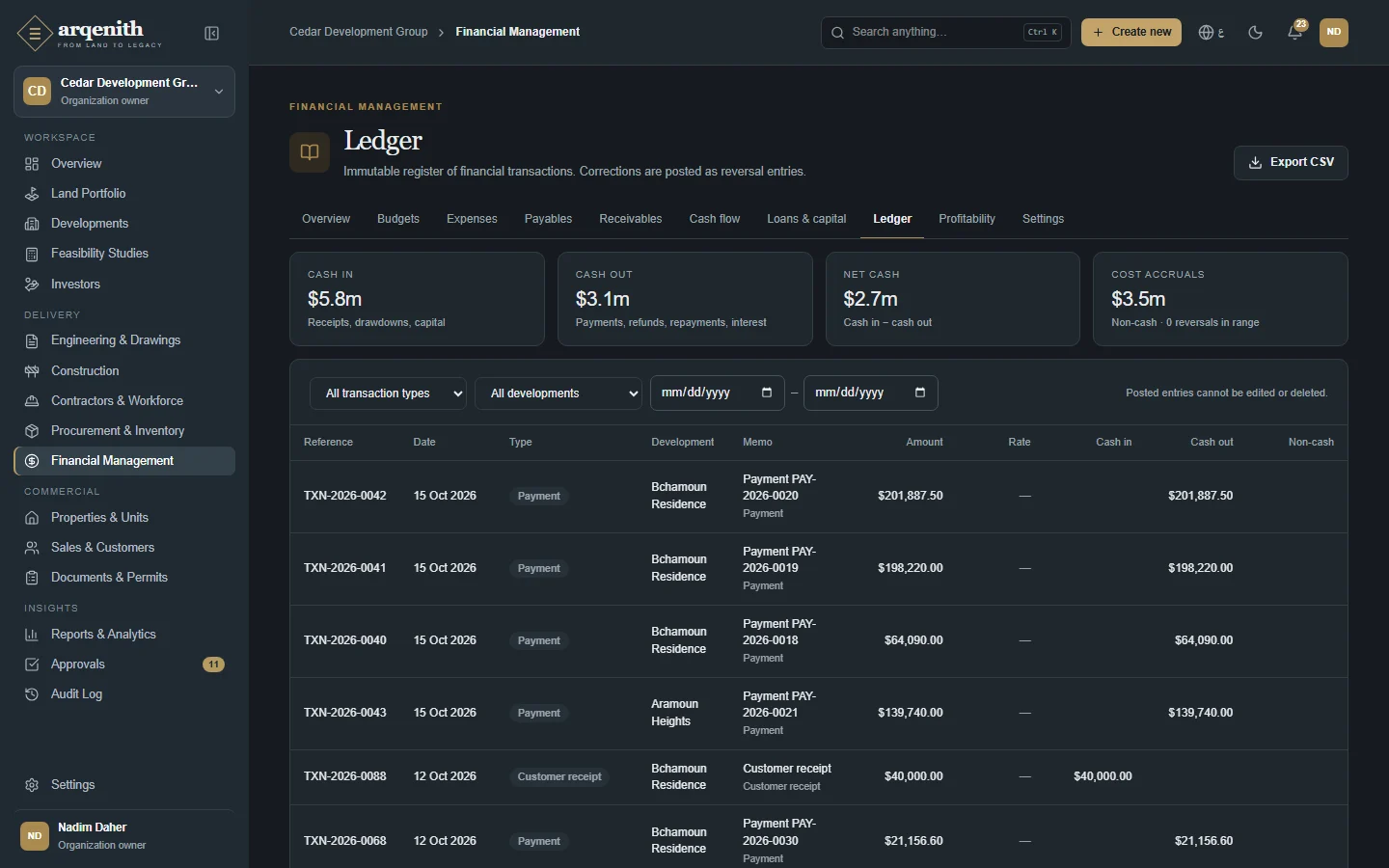
Task: Select reference TXN-2026-0088
Action: pyautogui.click(x=345, y=776)
